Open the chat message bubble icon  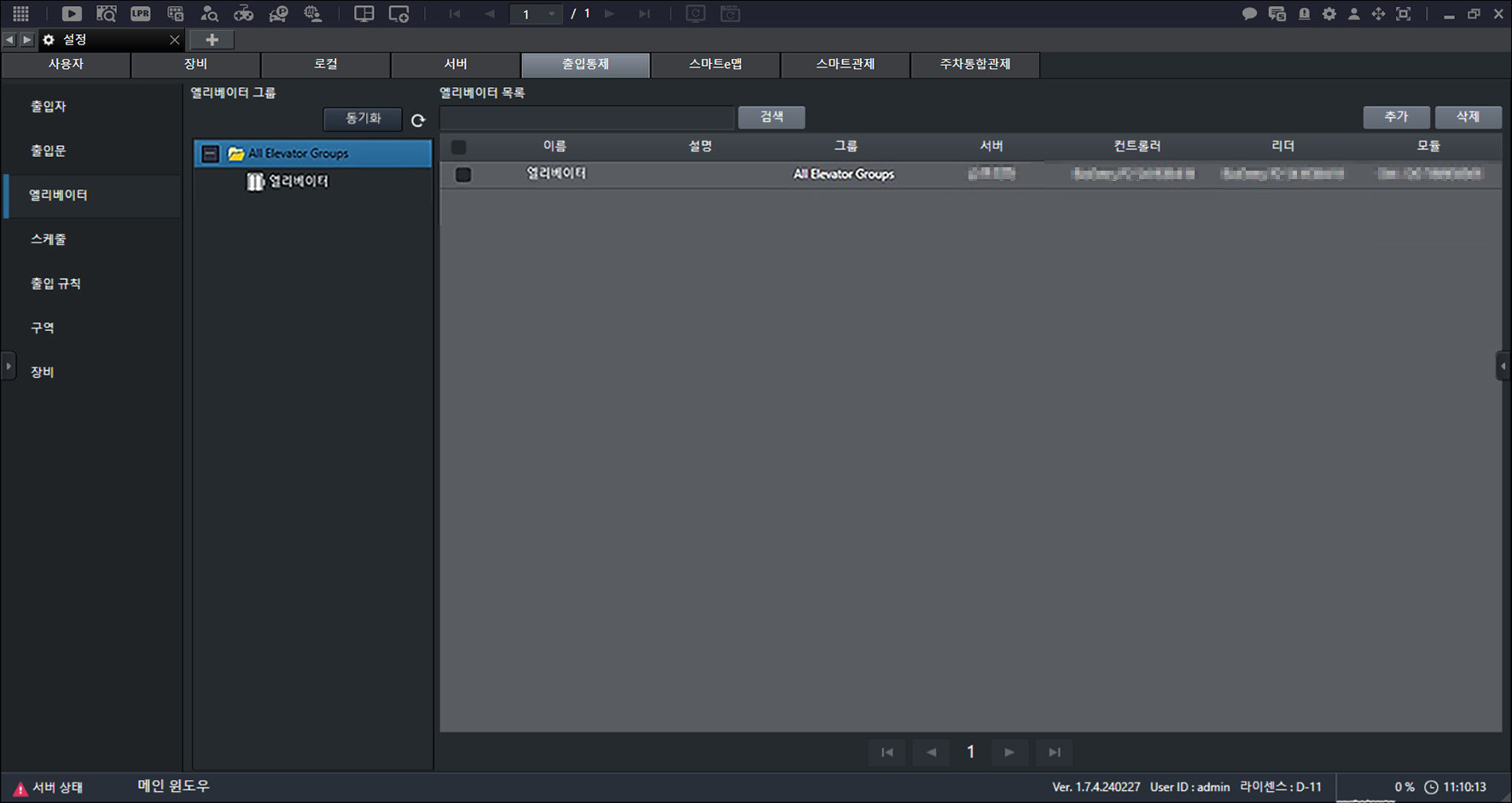pyautogui.click(x=1249, y=14)
